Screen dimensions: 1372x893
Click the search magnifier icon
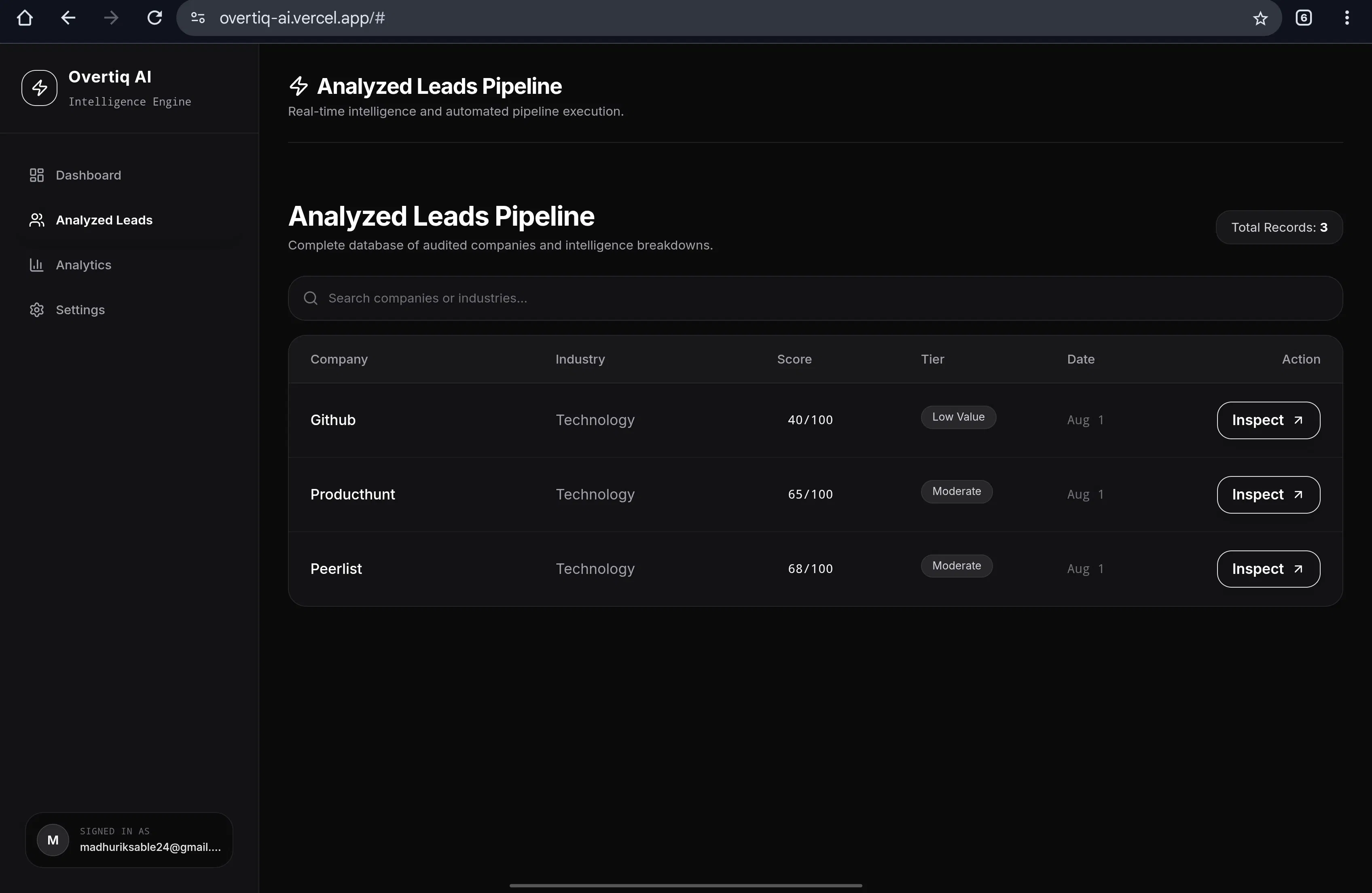[x=311, y=298]
